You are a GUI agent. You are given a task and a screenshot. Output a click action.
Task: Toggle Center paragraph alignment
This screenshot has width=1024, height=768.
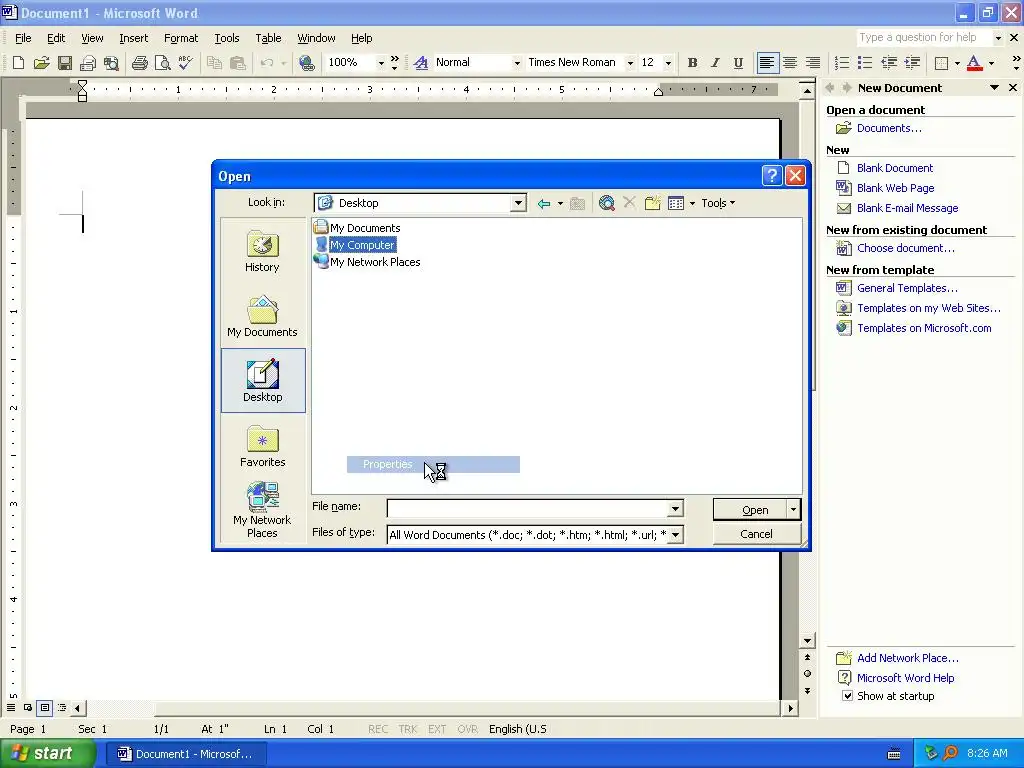790,63
